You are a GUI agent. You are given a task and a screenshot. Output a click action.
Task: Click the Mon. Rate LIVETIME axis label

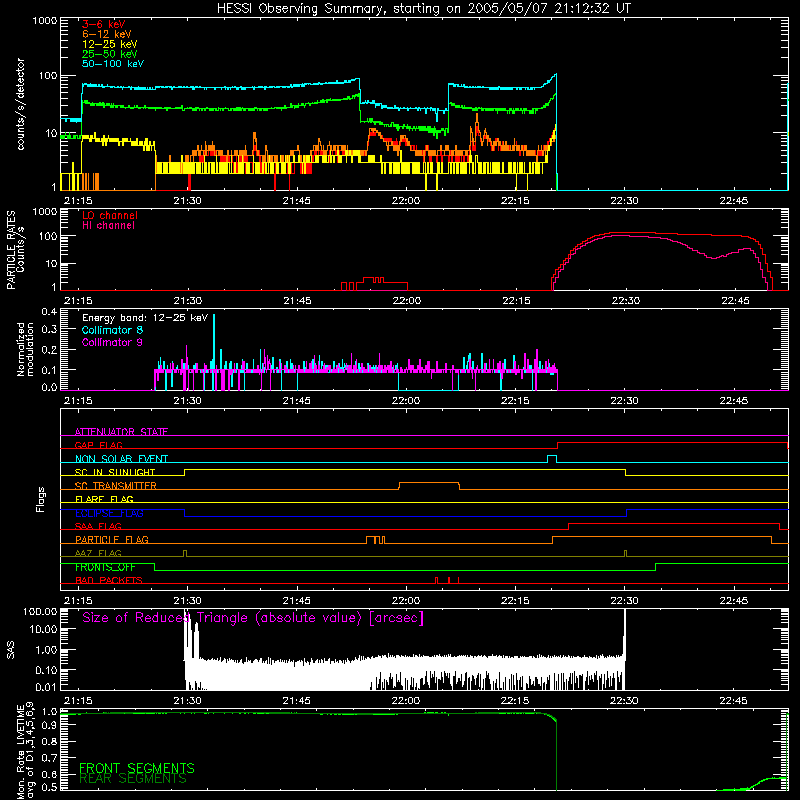click(x=25, y=751)
